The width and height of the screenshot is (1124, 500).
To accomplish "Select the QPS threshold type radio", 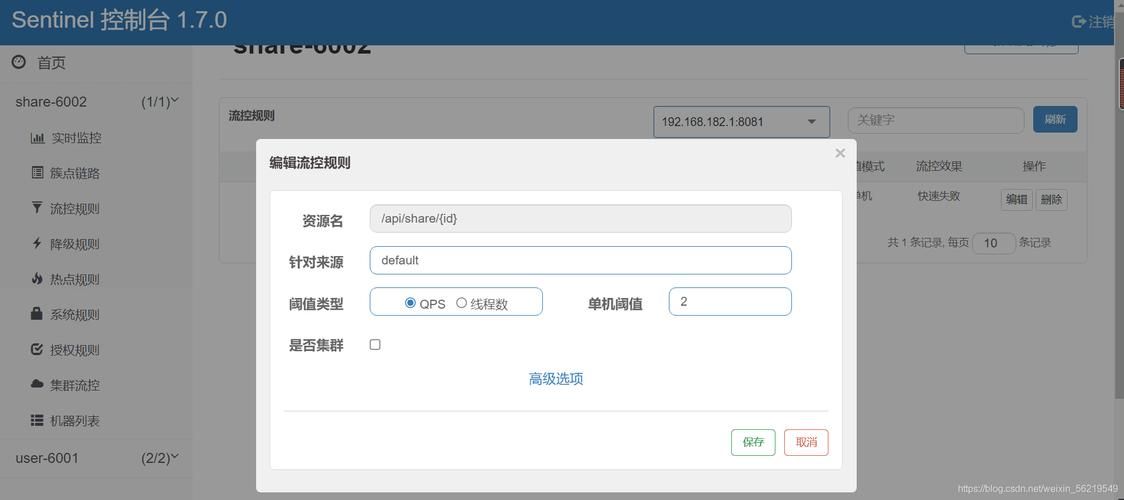I will (410, 303).
